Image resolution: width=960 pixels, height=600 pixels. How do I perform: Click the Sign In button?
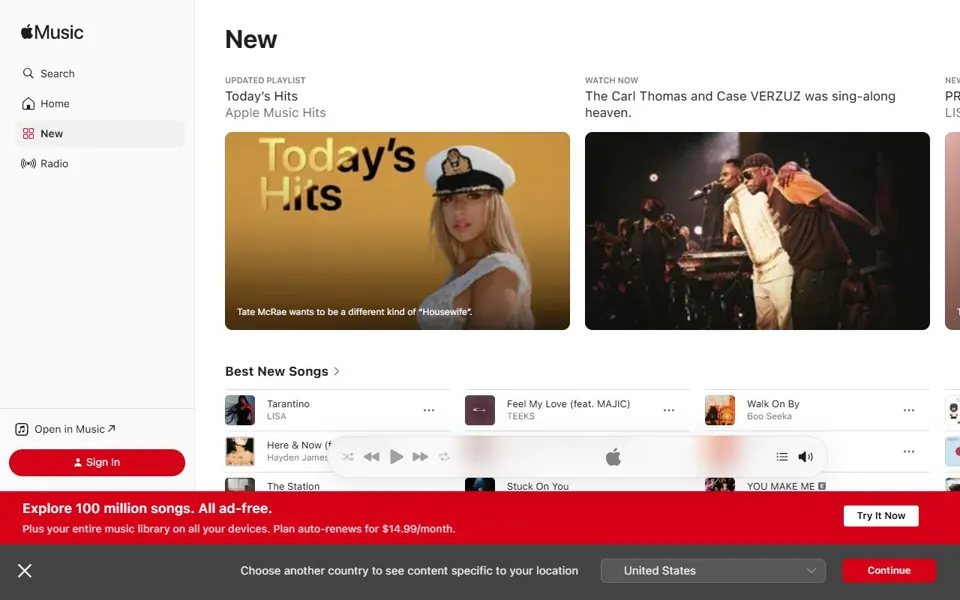click(97, 462)
